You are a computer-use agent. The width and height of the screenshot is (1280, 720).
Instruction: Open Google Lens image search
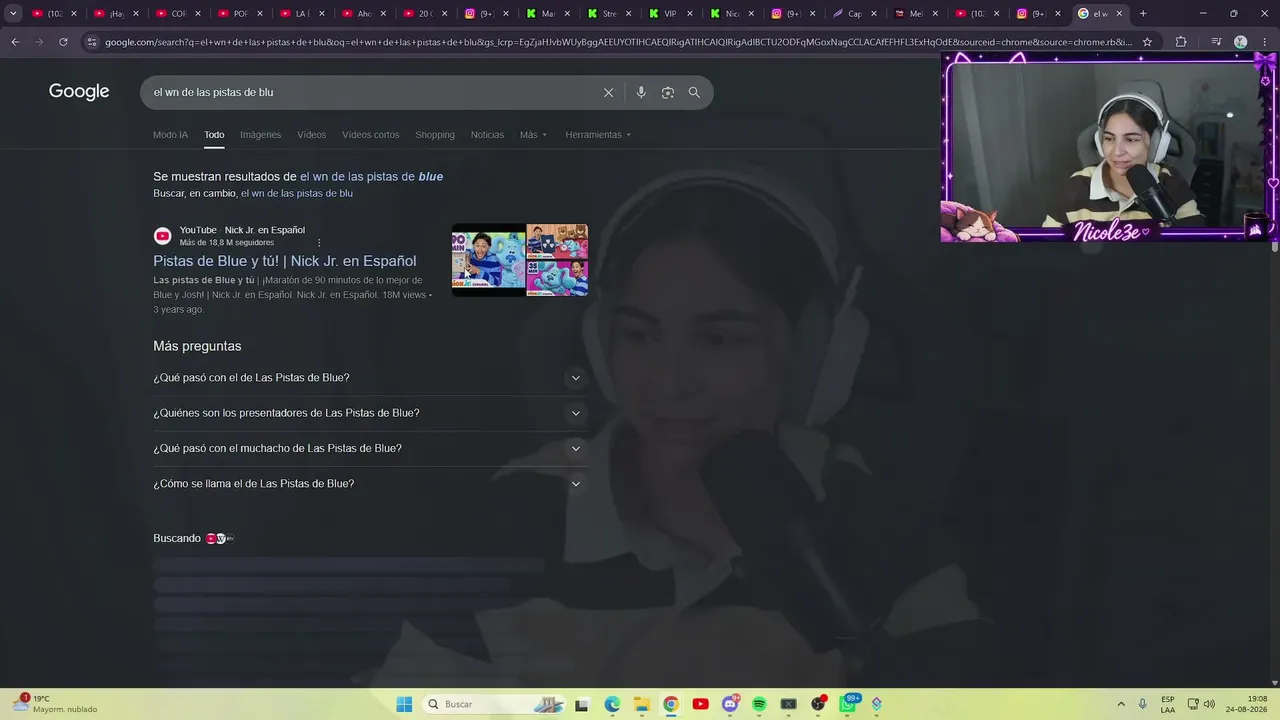(x=668, y=92)
